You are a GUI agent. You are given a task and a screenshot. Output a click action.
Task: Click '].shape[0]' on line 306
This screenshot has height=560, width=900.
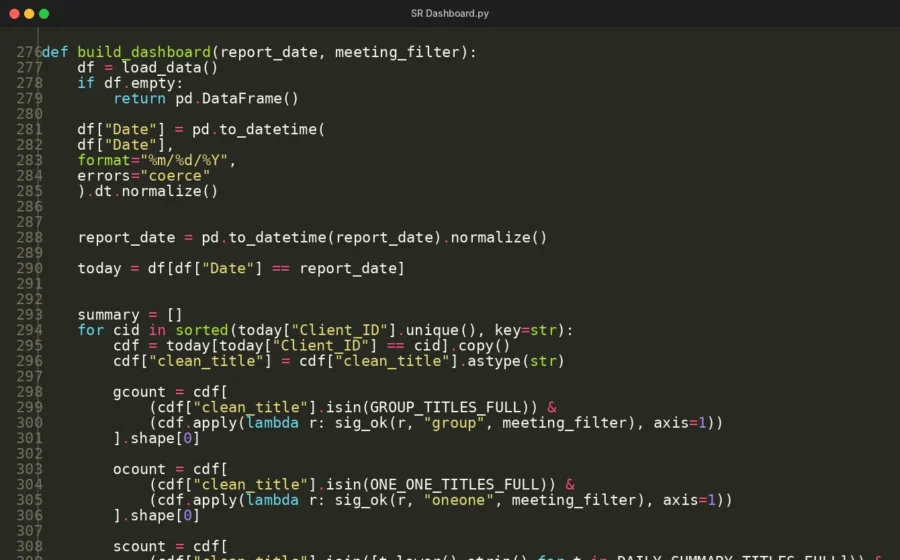[x=157, y=516]
